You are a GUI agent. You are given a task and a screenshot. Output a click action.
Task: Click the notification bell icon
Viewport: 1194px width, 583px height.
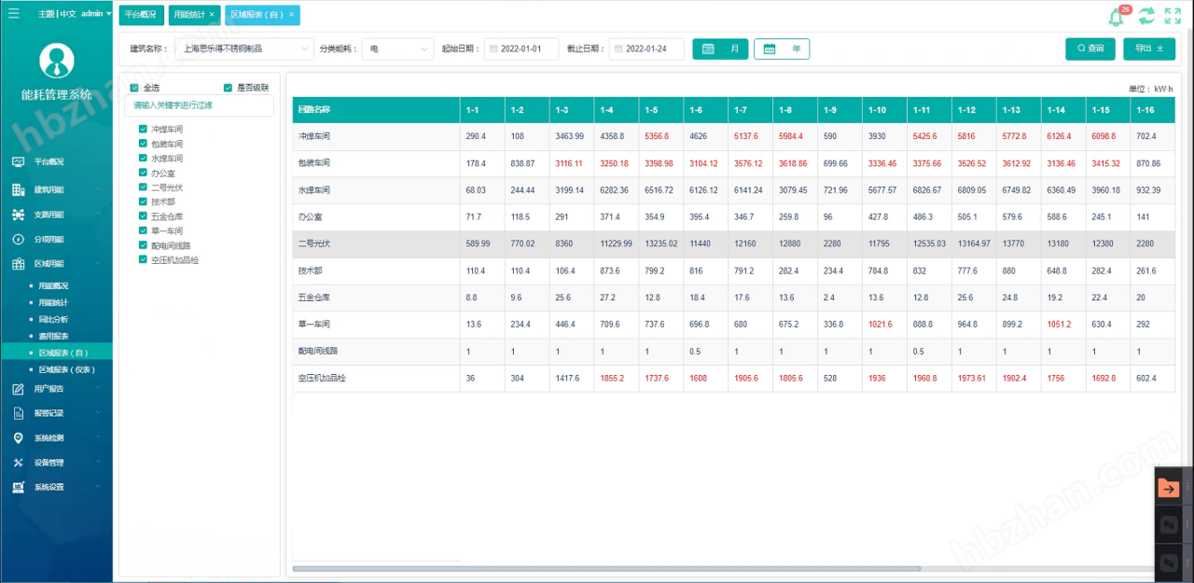tap(1116, 17)
